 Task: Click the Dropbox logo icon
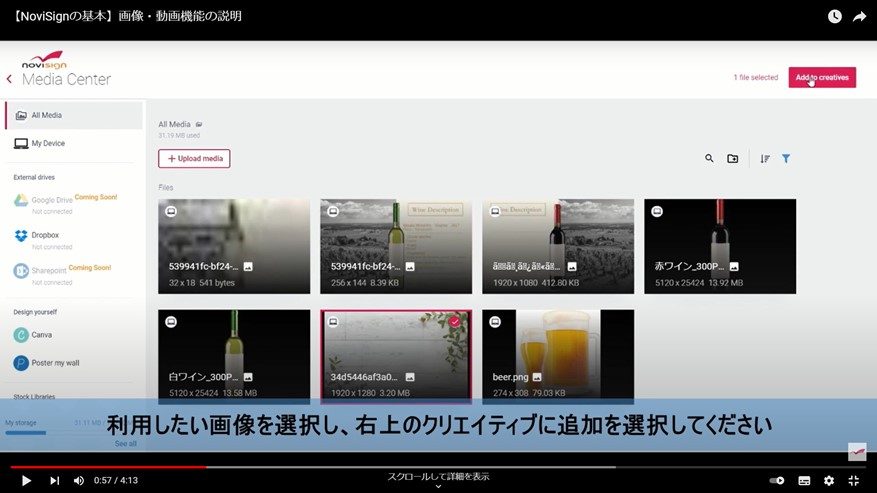(21, 236)
